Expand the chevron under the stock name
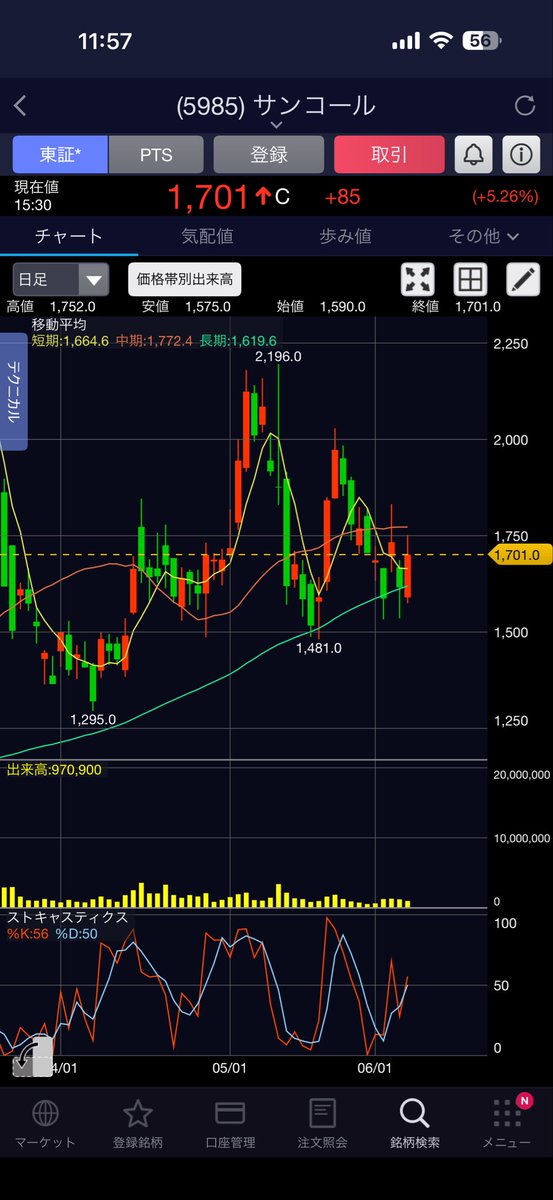The width and height of the screenshot is (553, 1200). tap(276, 126)
